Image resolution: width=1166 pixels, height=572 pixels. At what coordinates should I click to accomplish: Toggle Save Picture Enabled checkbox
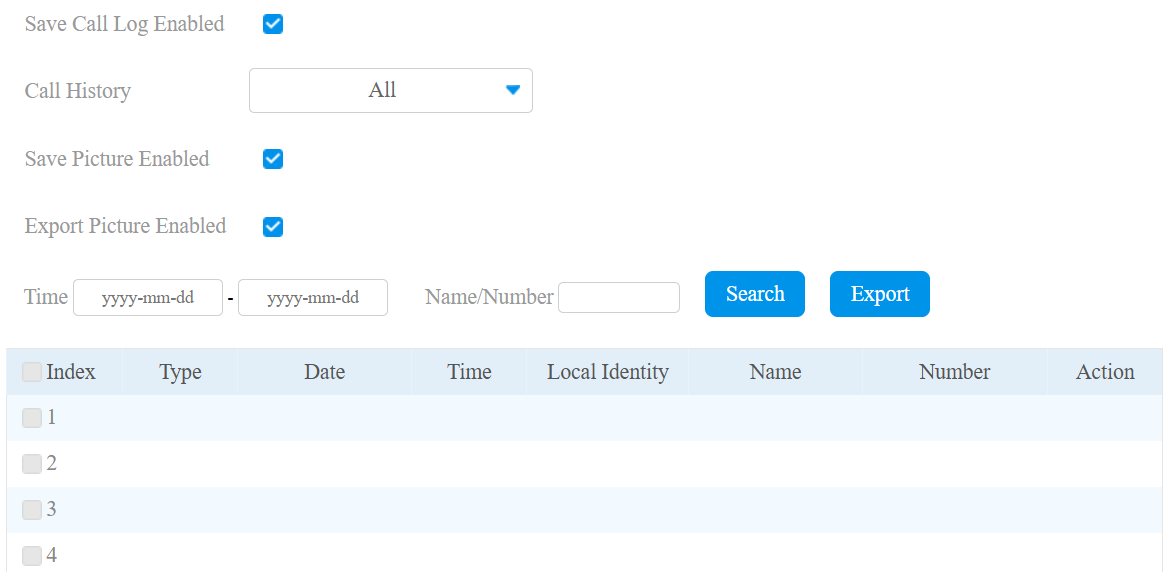(x=273, y=159)
